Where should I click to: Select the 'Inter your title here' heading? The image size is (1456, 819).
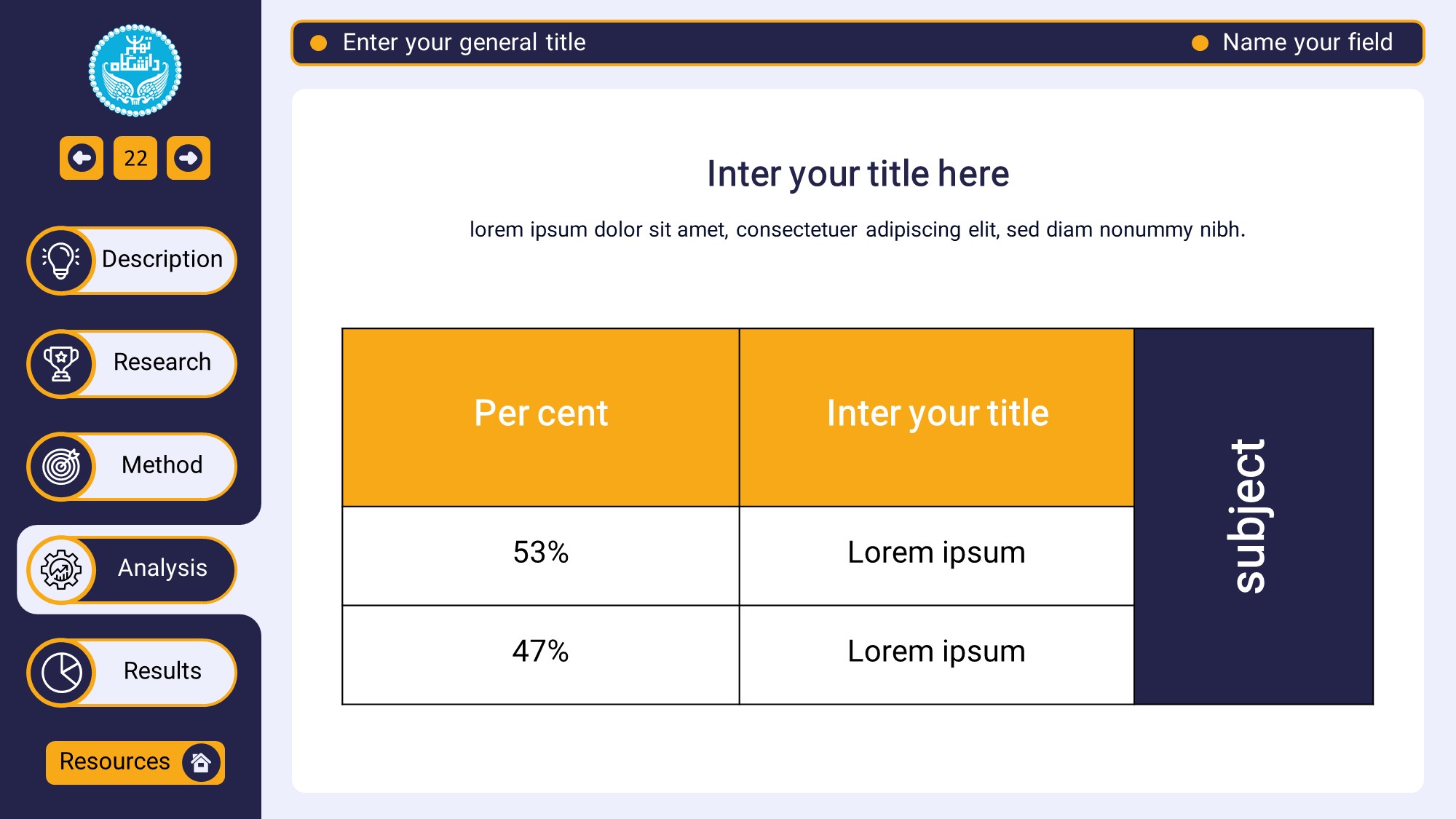click(858, 174)
